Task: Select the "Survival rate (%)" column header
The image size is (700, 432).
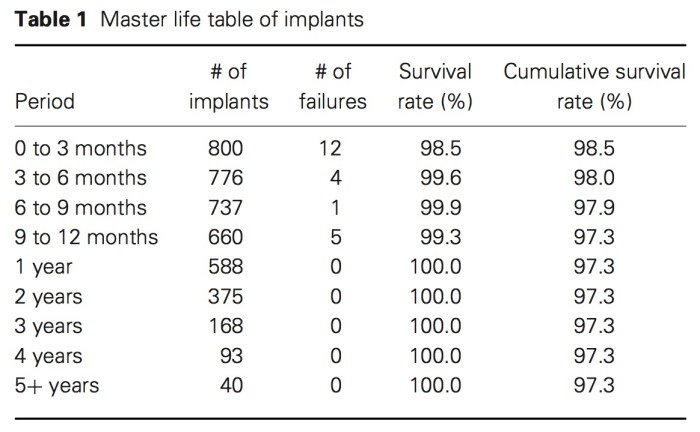Action: tap(435, 87)
